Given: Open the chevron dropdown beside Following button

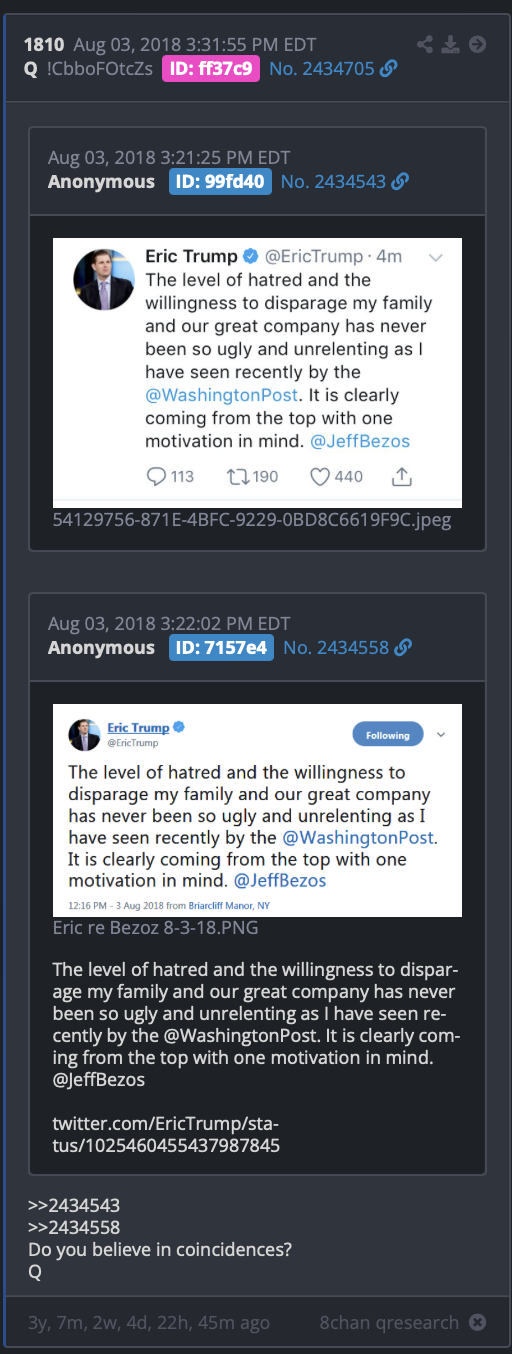Looking at the screenshot, I should click(x=441, y=735).
